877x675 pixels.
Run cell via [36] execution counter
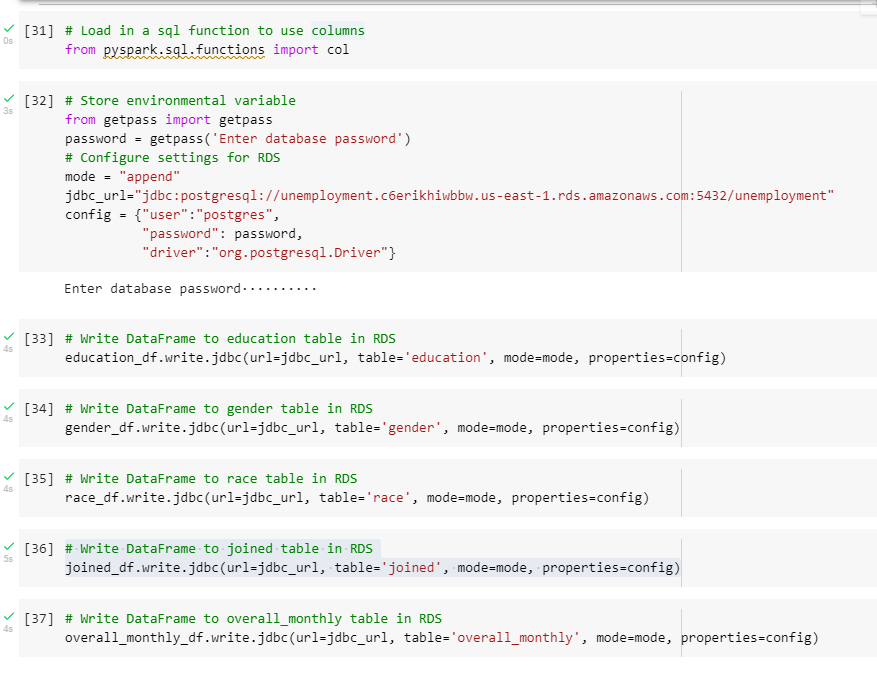click(x=39, y=549)
